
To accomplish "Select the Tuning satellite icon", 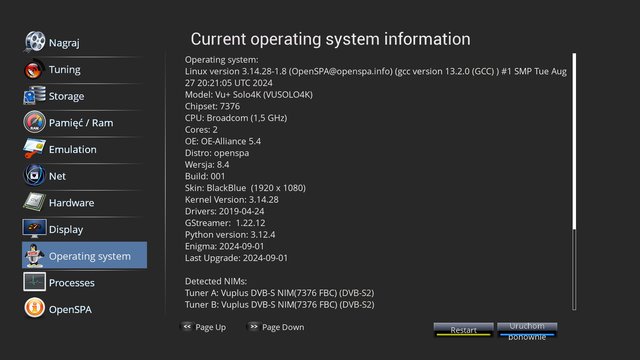I will tap(34, 69).
